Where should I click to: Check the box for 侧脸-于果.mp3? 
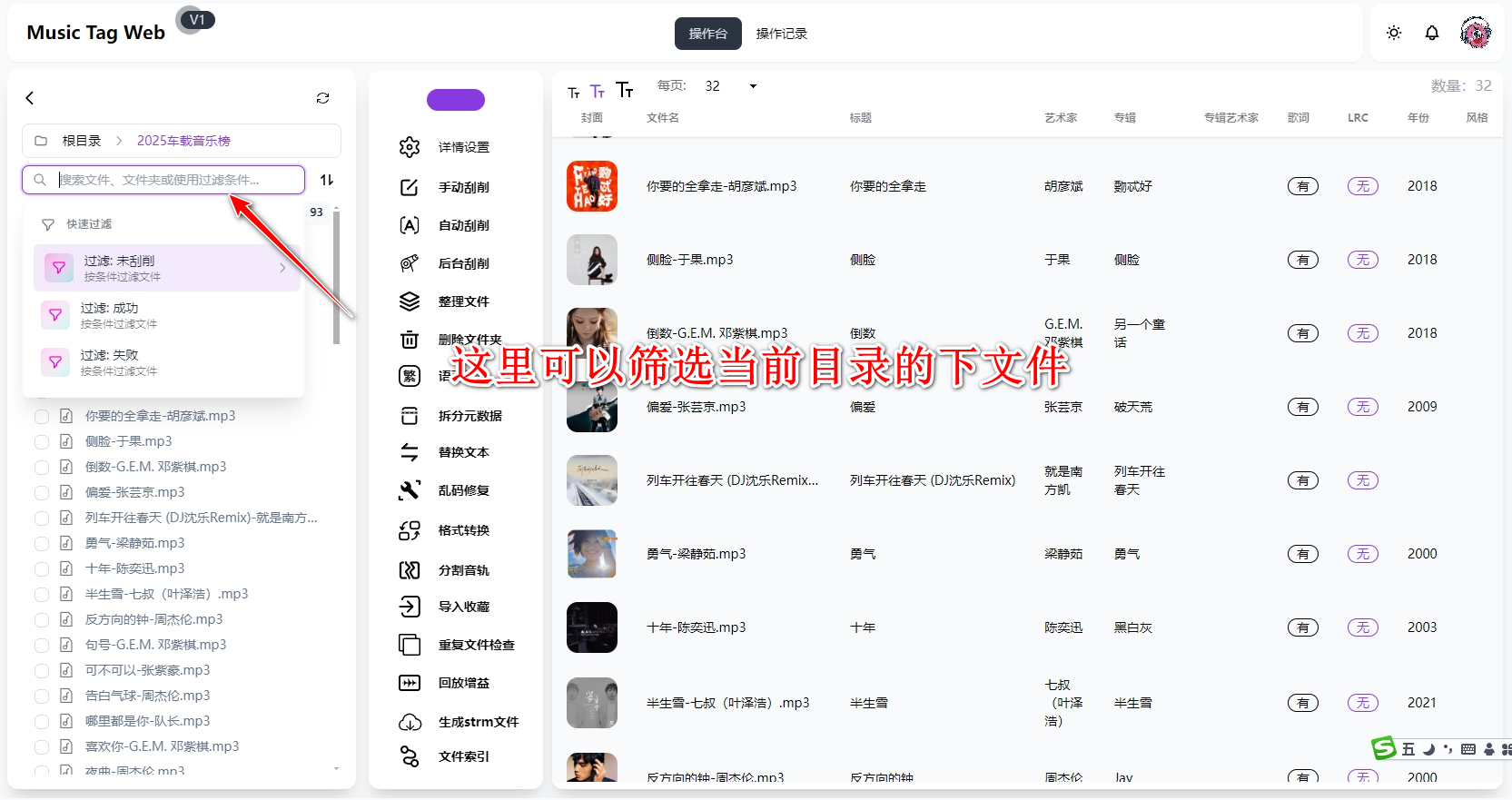[x=42, y=441]
